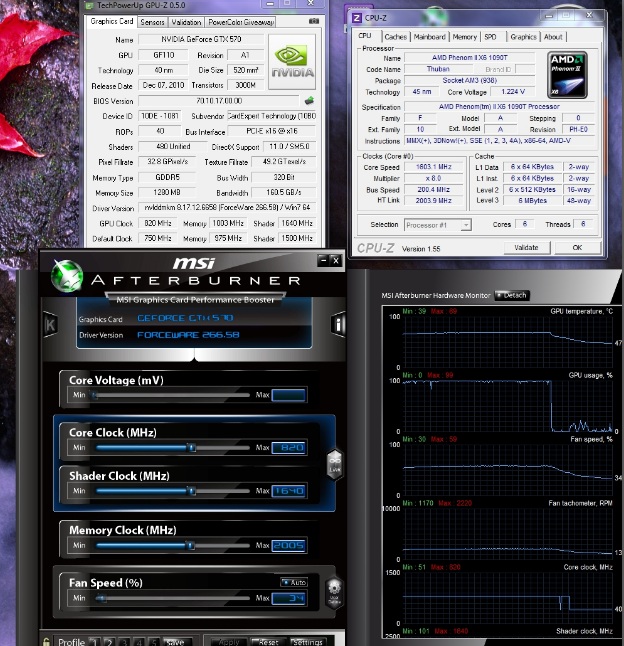Click Memory Clock value field 2005
This screenshot has height=646, width=624.
tap(289, 545)
